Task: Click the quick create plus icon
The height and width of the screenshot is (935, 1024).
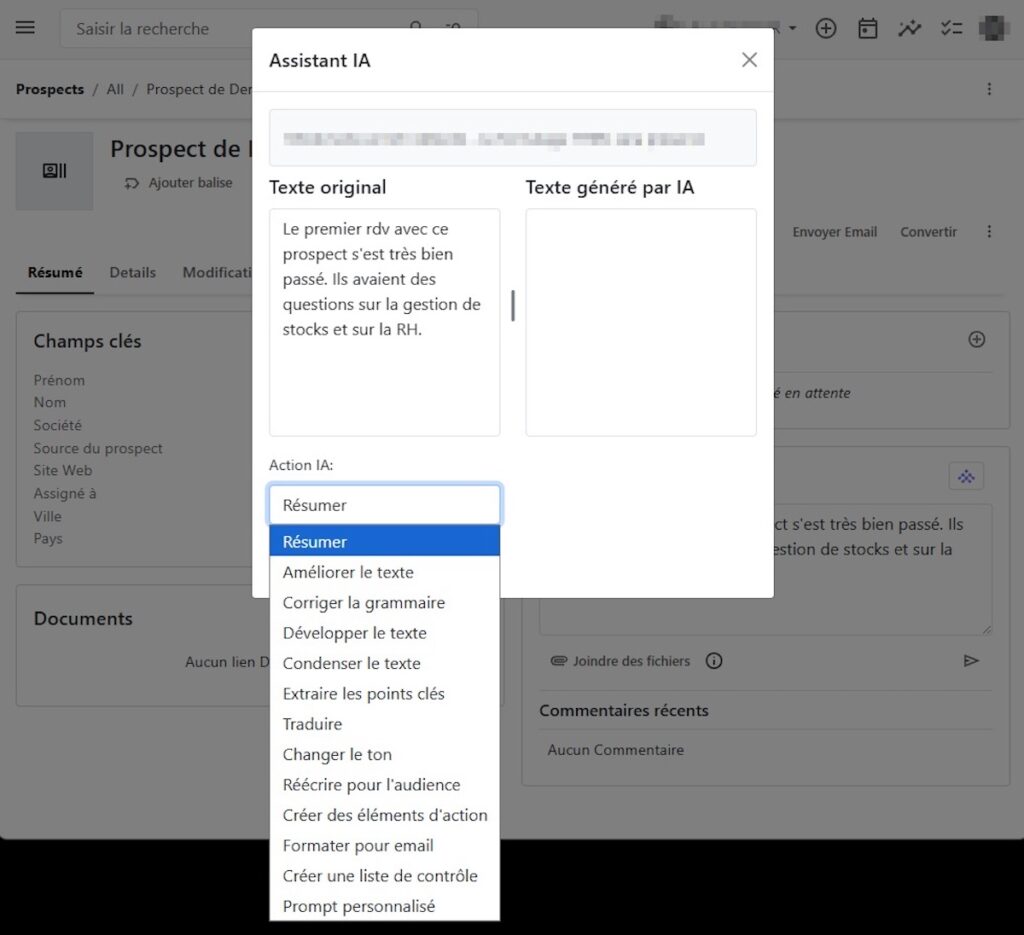Action: click(826, 28)
